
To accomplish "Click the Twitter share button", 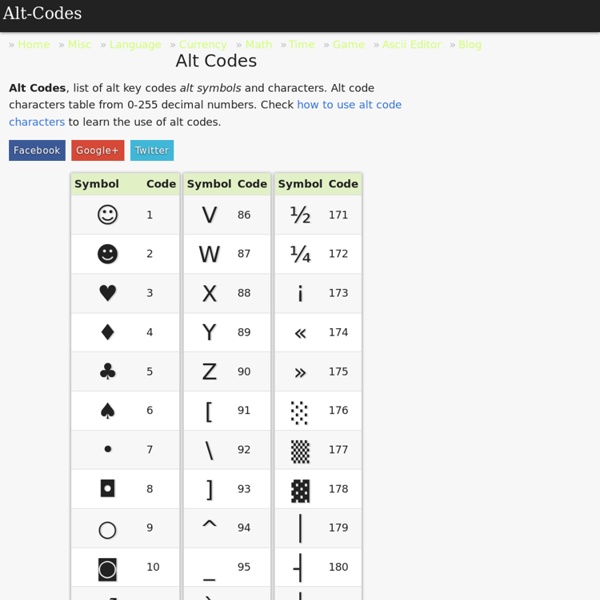I will point(152,150).
